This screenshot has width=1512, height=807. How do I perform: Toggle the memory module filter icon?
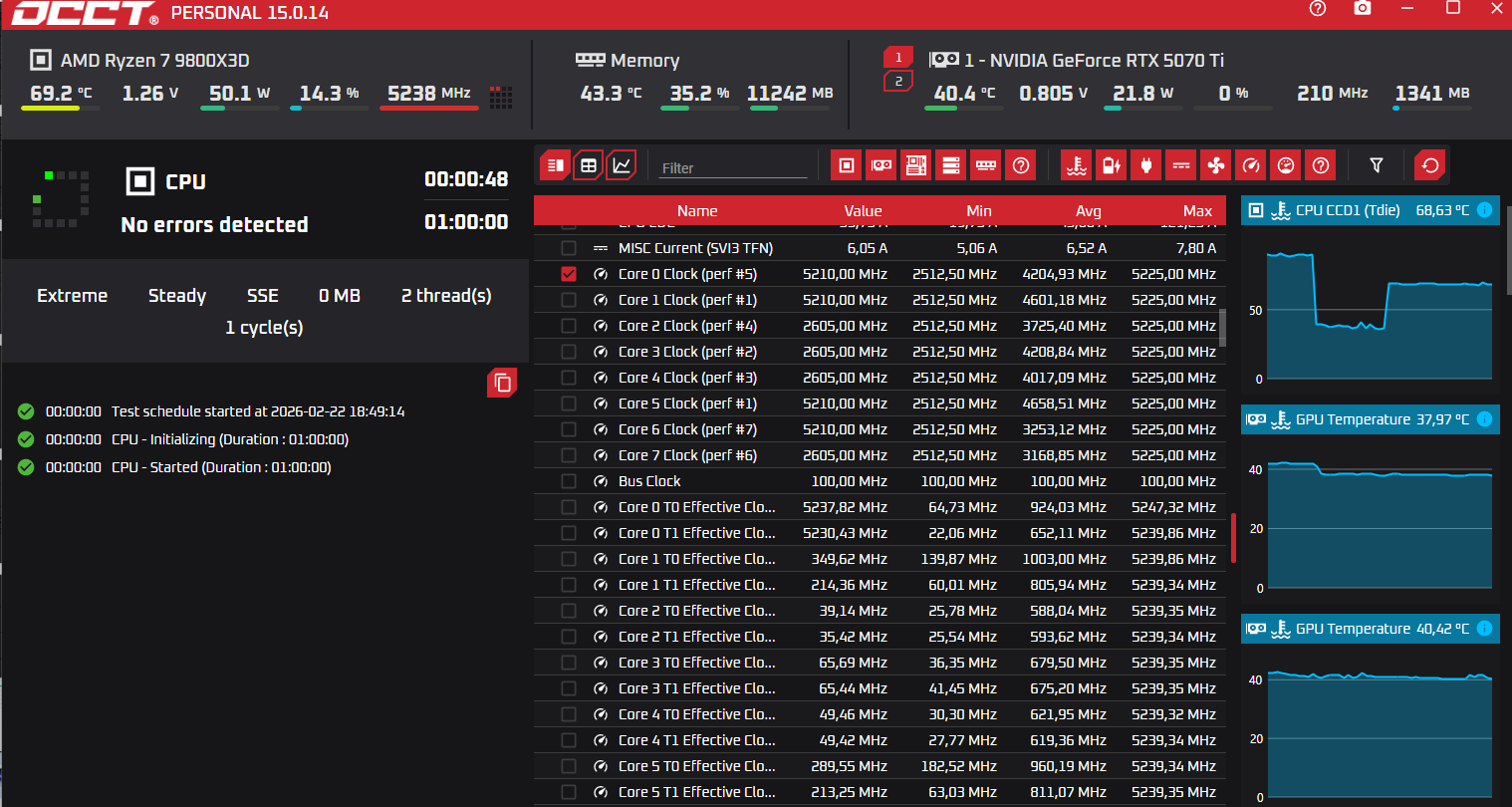click(x=985, y=165)
